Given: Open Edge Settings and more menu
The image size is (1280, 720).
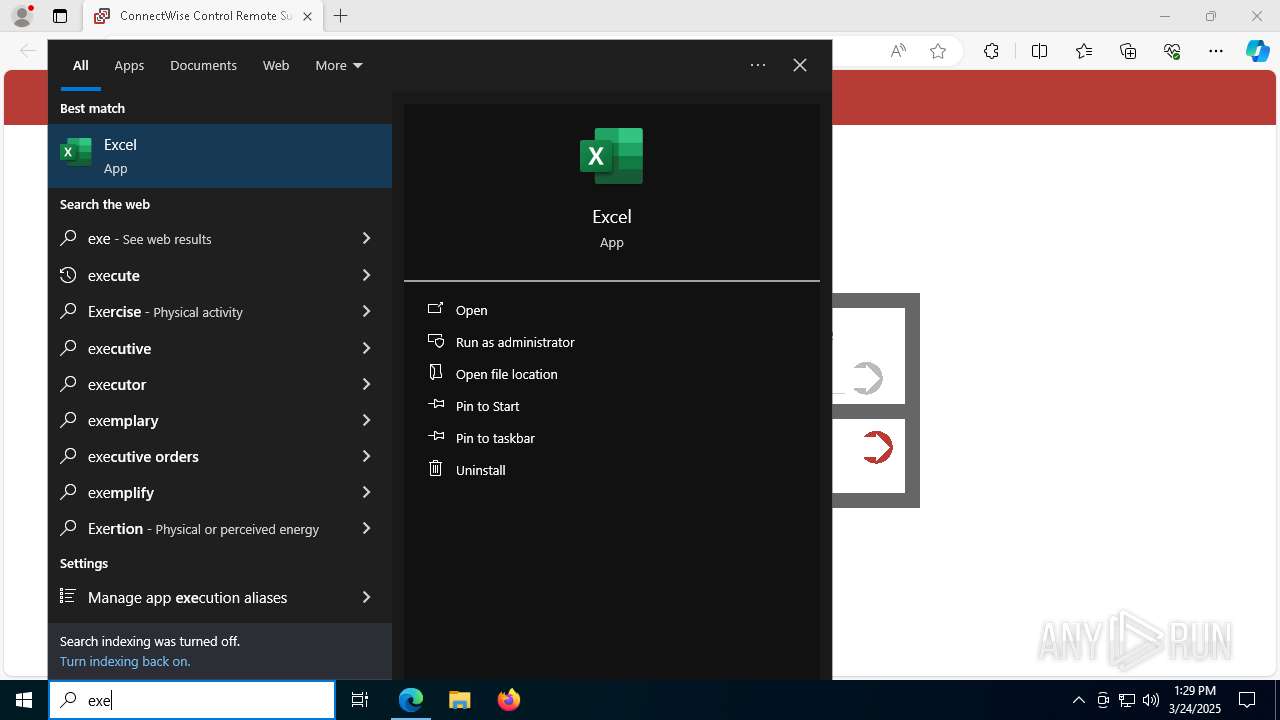Looking at the screenshot, I should (x=1216, y=51).
